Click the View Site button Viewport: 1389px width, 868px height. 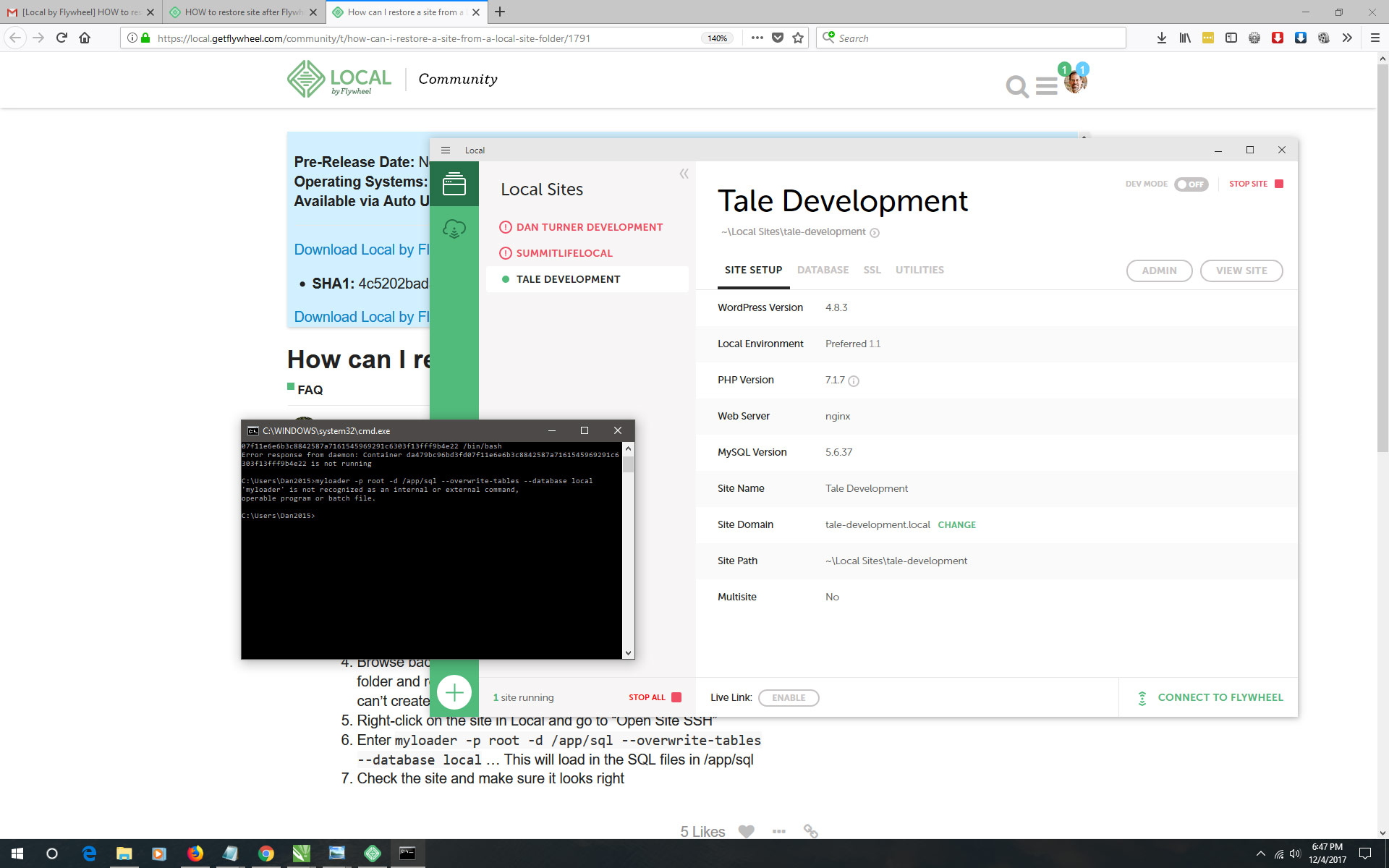1241,271
